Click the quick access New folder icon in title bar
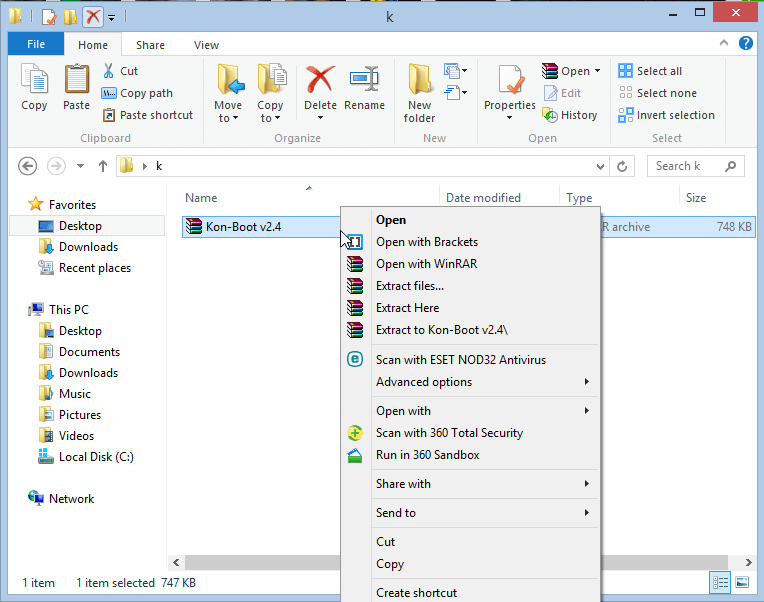Screen dimensions: 764x602 pos(71,17)
